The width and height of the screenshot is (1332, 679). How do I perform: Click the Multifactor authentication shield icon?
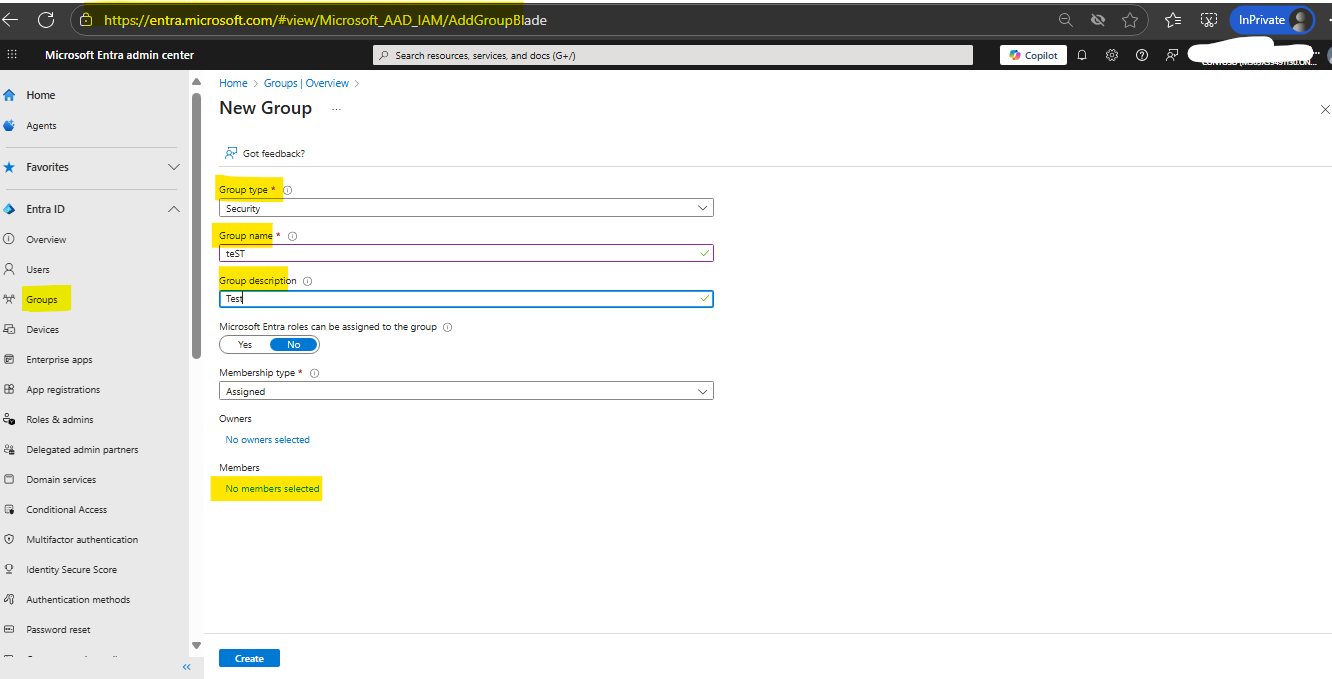click(x=9, y=539)
